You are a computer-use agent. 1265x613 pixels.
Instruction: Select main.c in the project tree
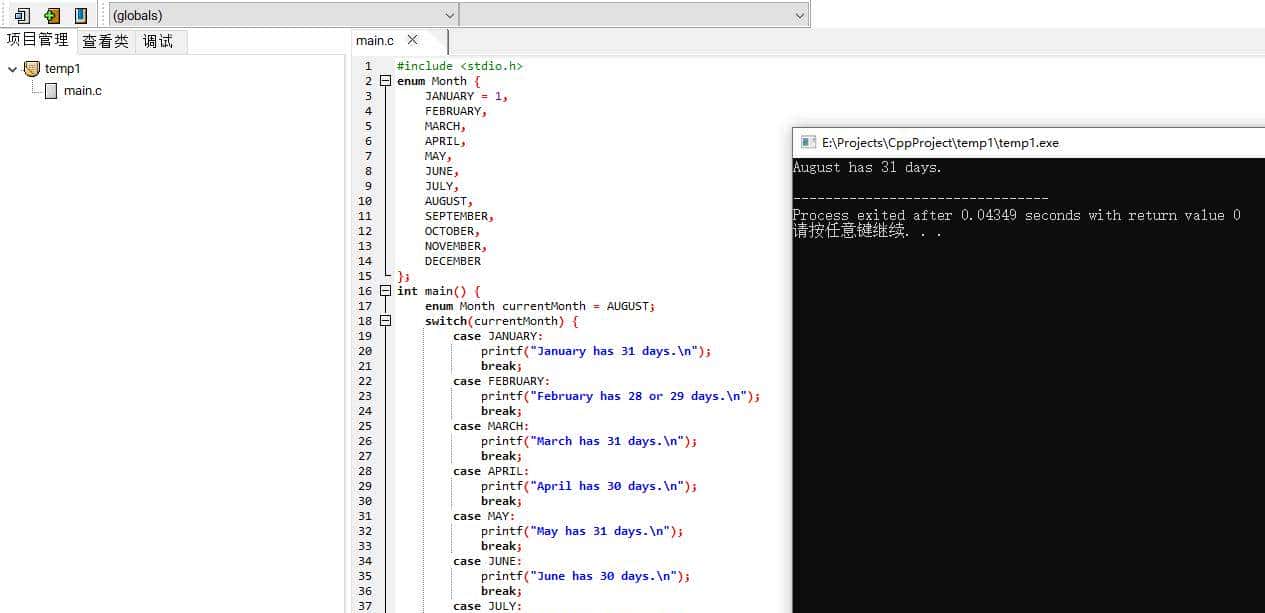[x=83, y=91]
